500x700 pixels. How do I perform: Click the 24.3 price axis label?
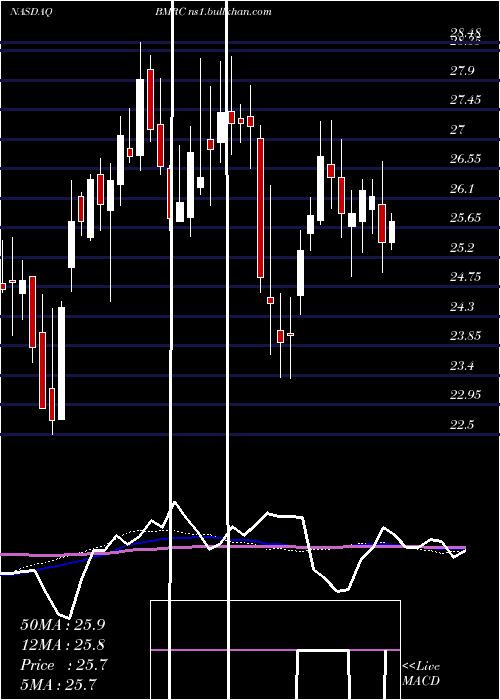point(462,307)
